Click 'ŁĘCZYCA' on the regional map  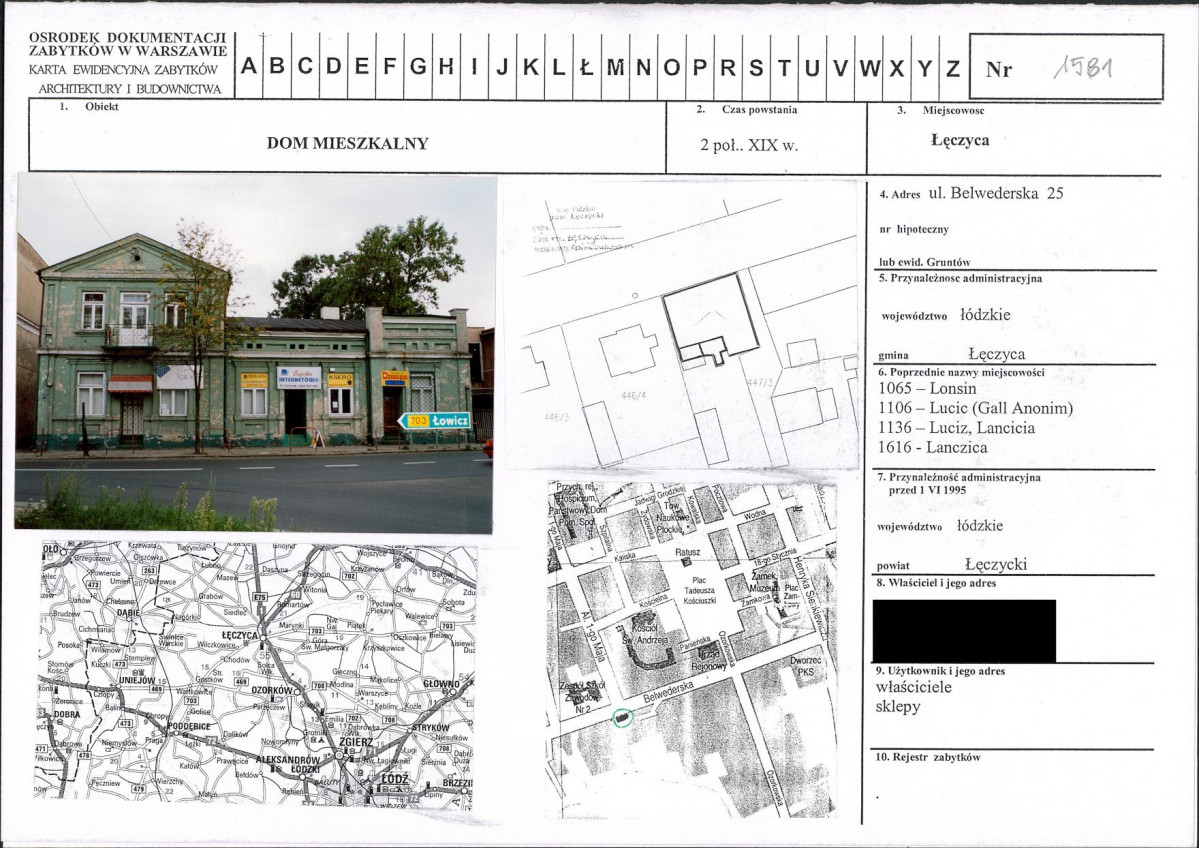coord(239,635)
